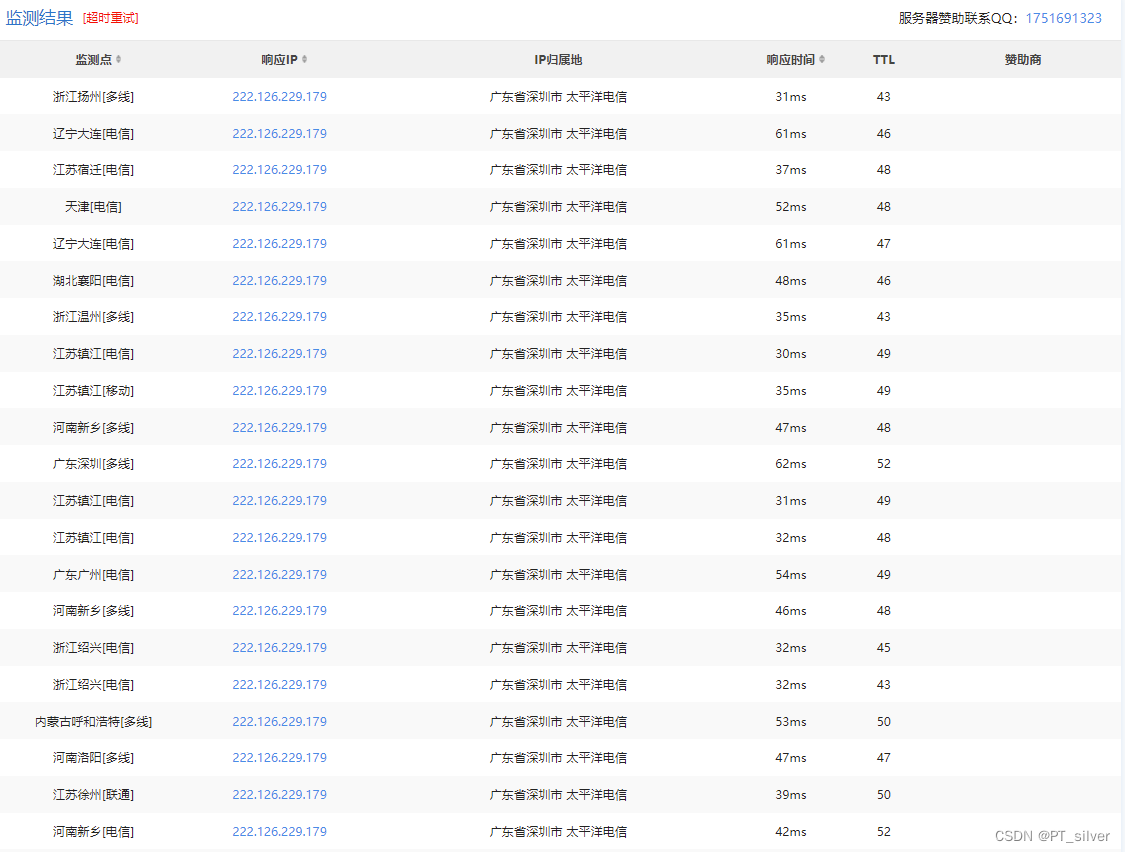Viewport: 1125px width, 852px height.
Task: Click the 赞助商 column header
Action: [1023, 60]
